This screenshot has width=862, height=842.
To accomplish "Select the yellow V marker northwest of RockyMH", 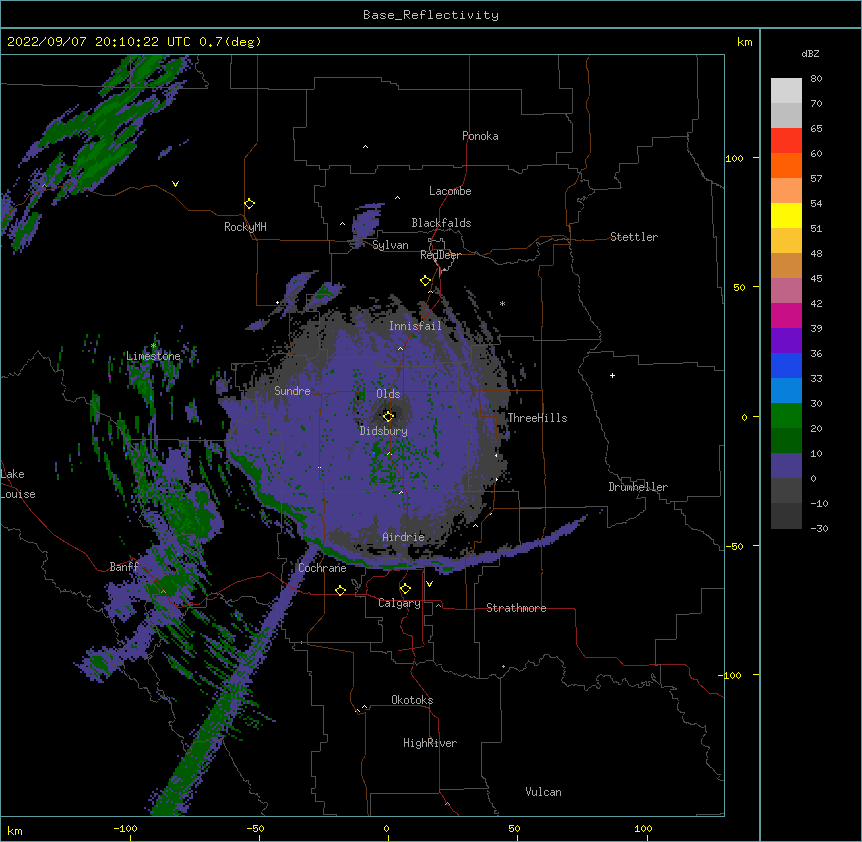I will tap(175, 184).
